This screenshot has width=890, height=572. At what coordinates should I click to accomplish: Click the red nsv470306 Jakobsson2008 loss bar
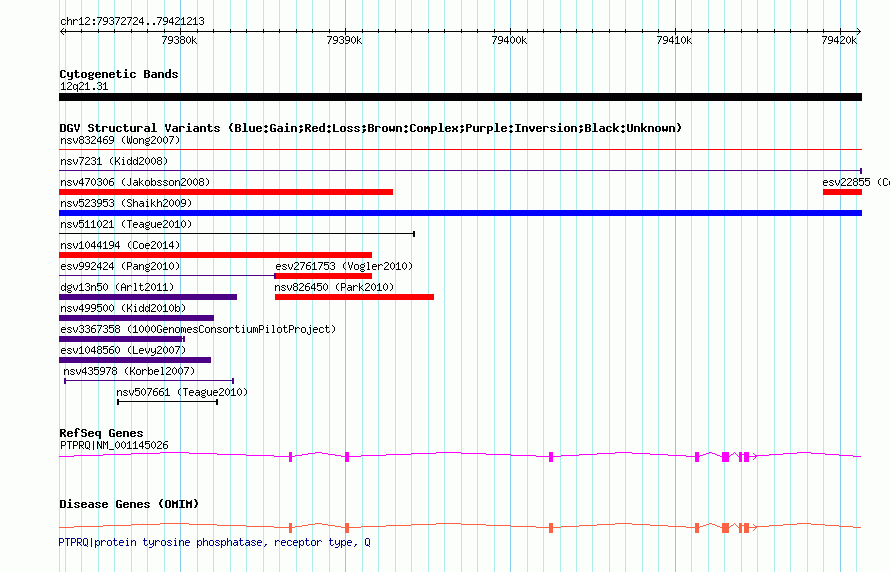226,192
